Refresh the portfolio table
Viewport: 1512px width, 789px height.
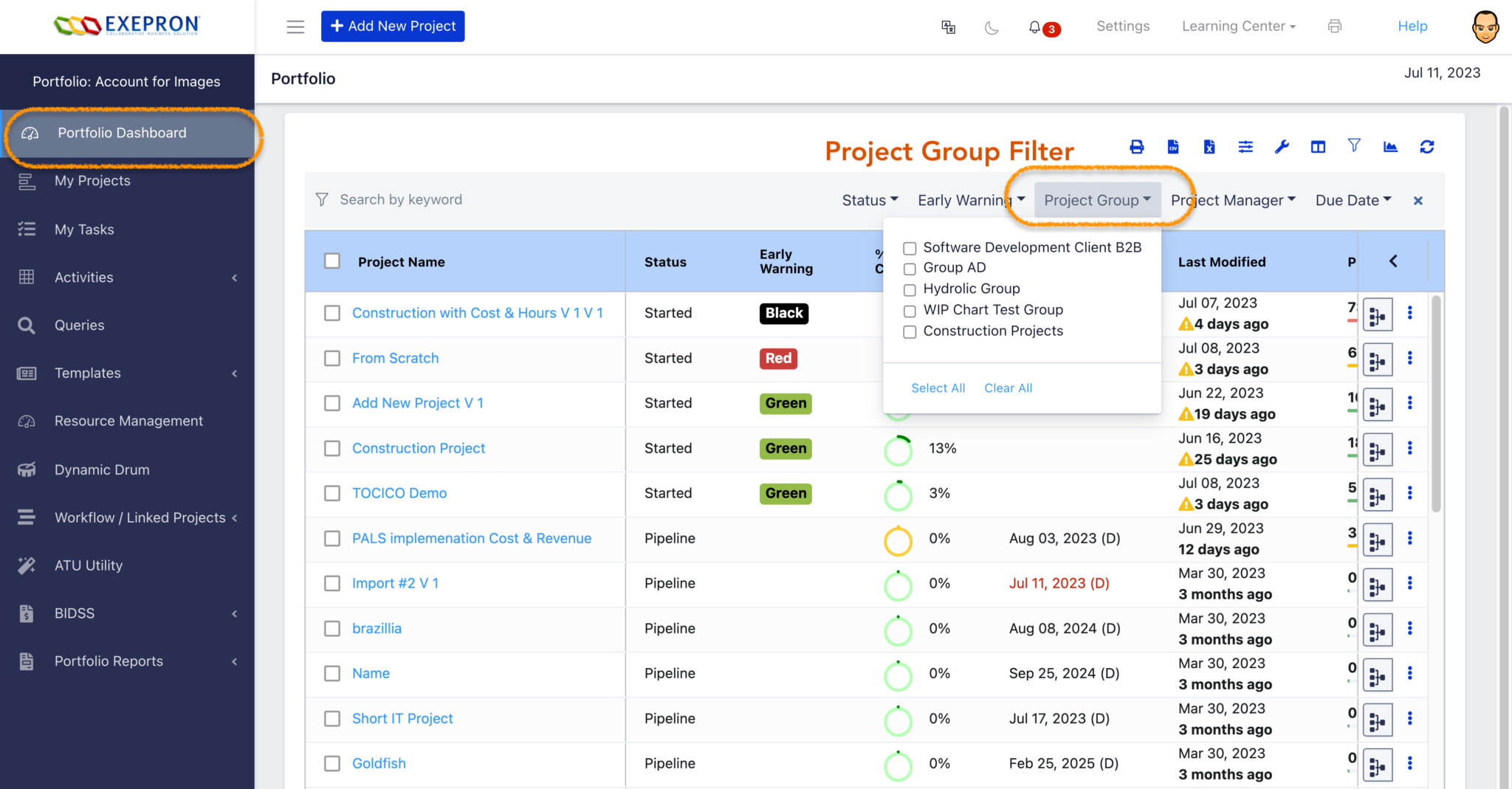click(1427, 146)
